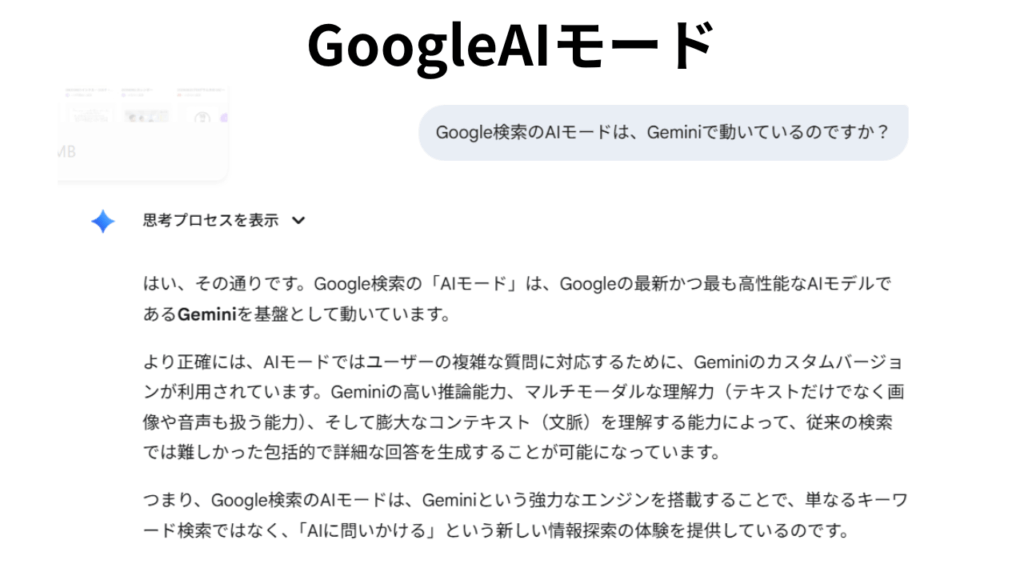Expand the 思考プロセスを表示 chevron arrow

pyautogui.click(x=298, y=221)
